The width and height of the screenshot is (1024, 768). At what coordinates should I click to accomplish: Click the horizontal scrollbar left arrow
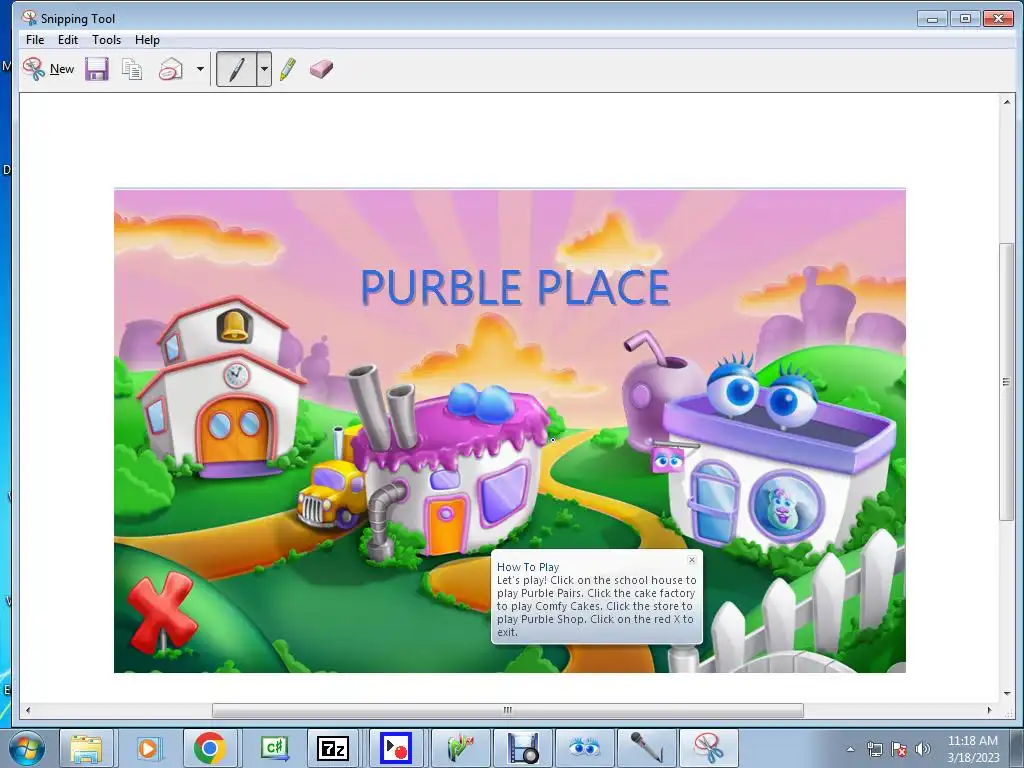point(27,710)
